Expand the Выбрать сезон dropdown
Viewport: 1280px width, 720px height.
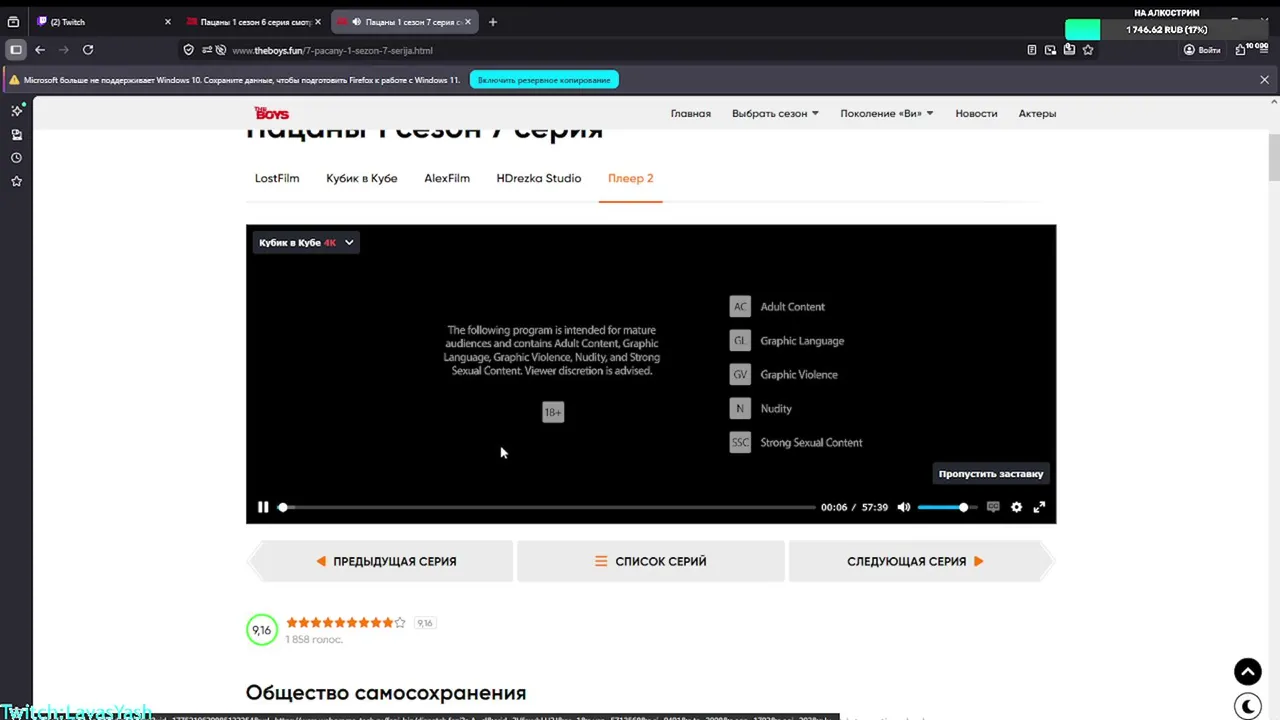tap(775, 113)
